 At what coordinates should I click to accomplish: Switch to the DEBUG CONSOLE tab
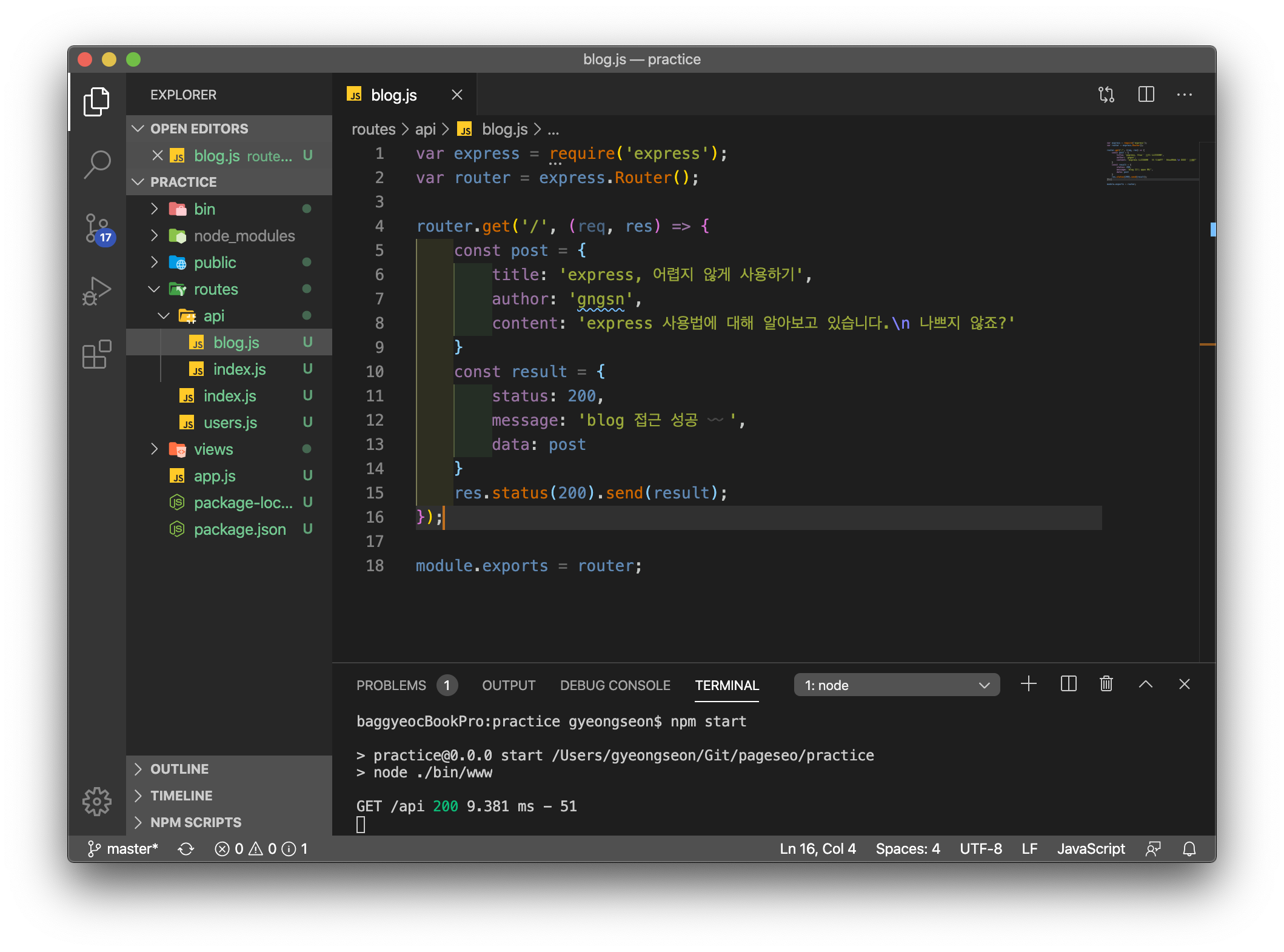[615, 685]
